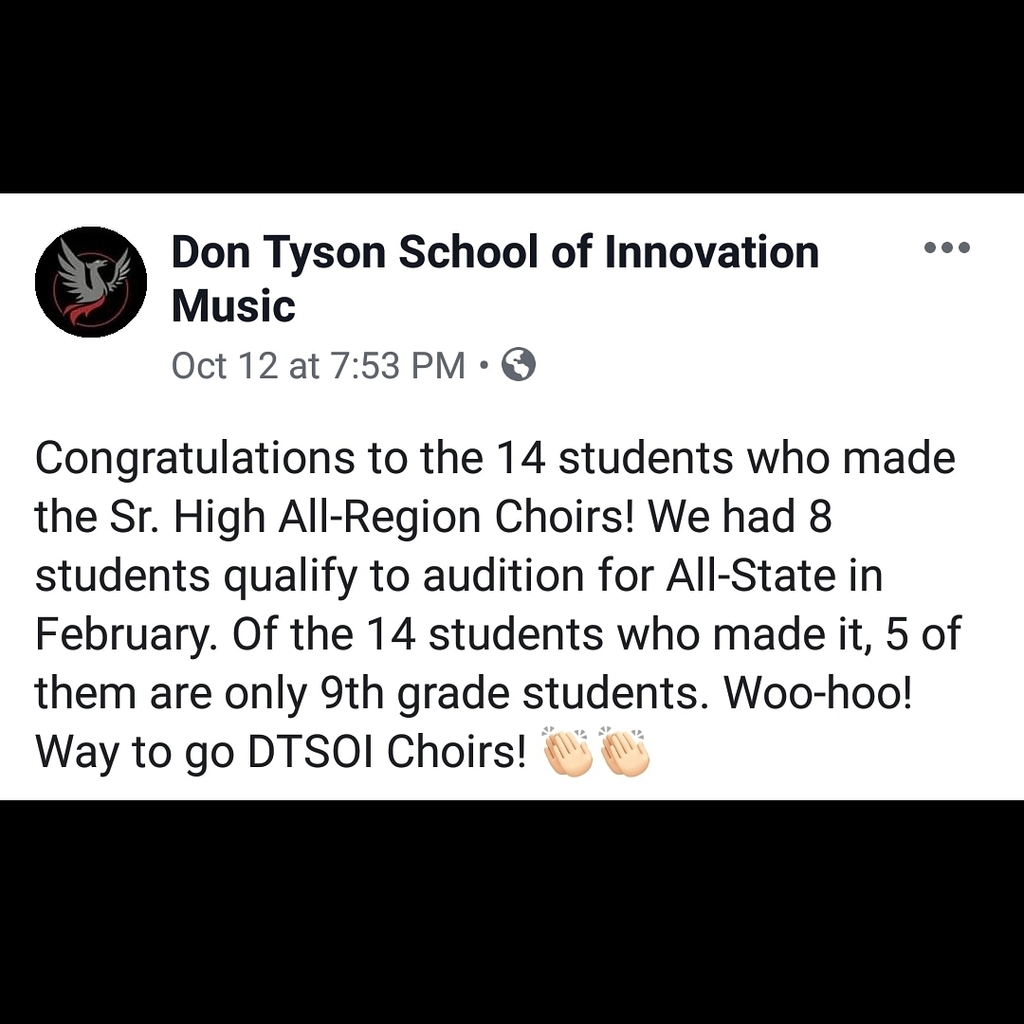Image resolution: width=1024 pixels, height=1024 pixels.
Task: Click the black bar below the post
Action: (512, 912)
